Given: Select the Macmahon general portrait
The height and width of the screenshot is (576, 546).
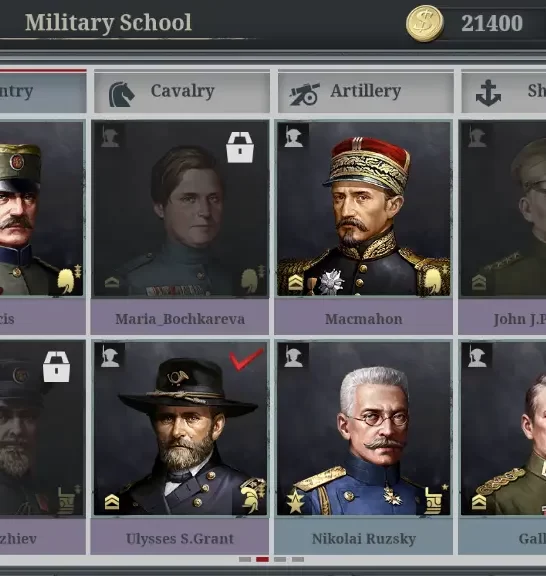Looking at the screenshot, I should 364,209.
